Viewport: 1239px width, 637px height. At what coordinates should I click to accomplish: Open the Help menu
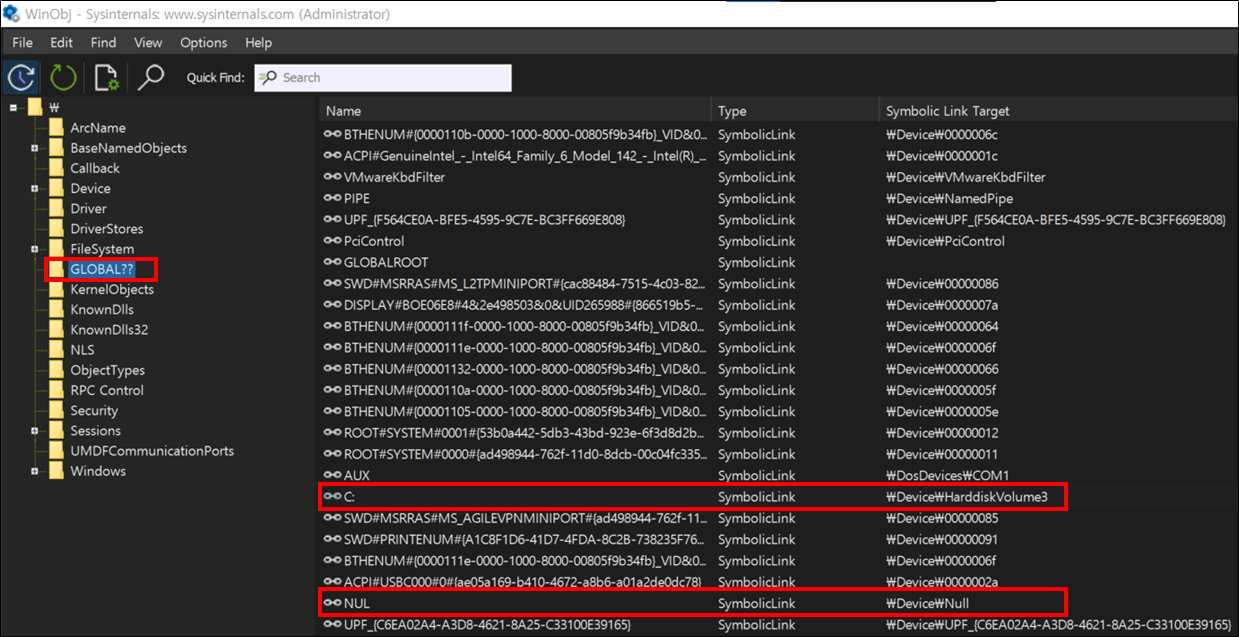tap(258, 43)
